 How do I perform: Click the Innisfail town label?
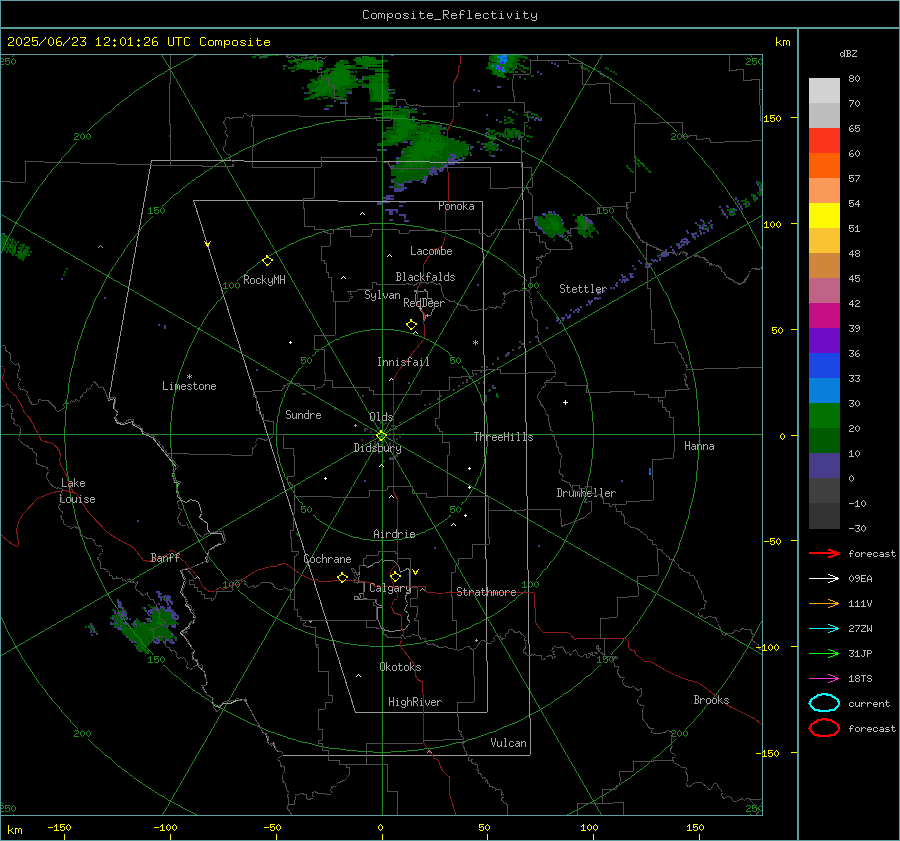[x=403, y=362]
